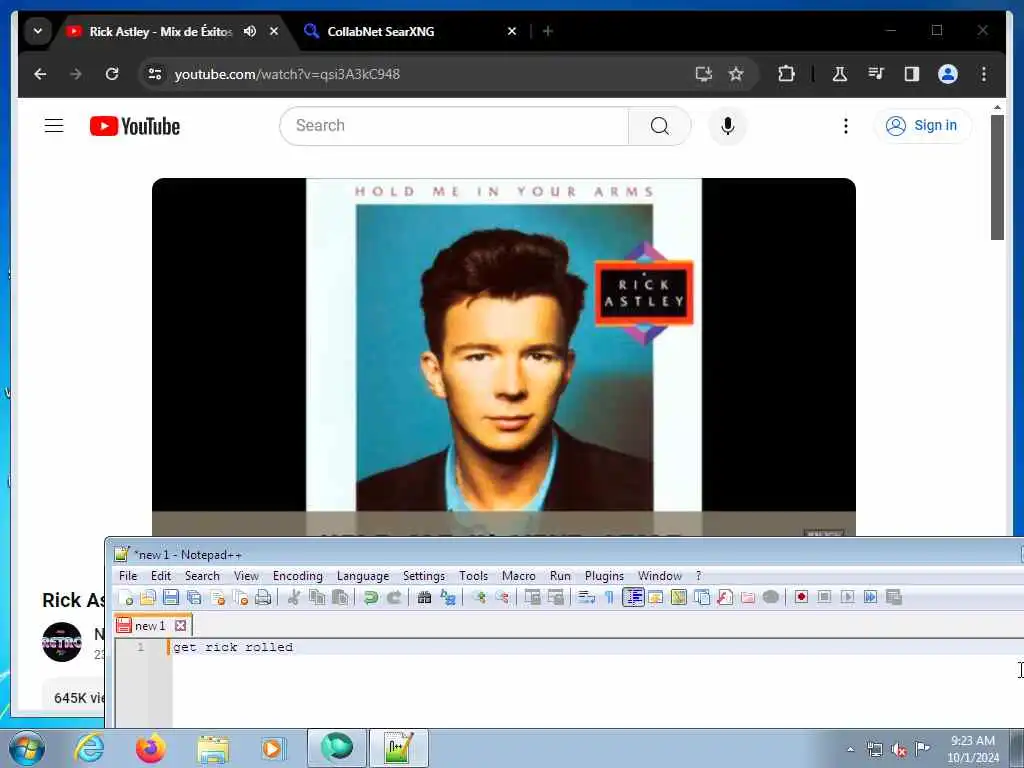Viewport: 1024px width, 768px height.
Task: Save current recorded macro icon
Action: 894,598
